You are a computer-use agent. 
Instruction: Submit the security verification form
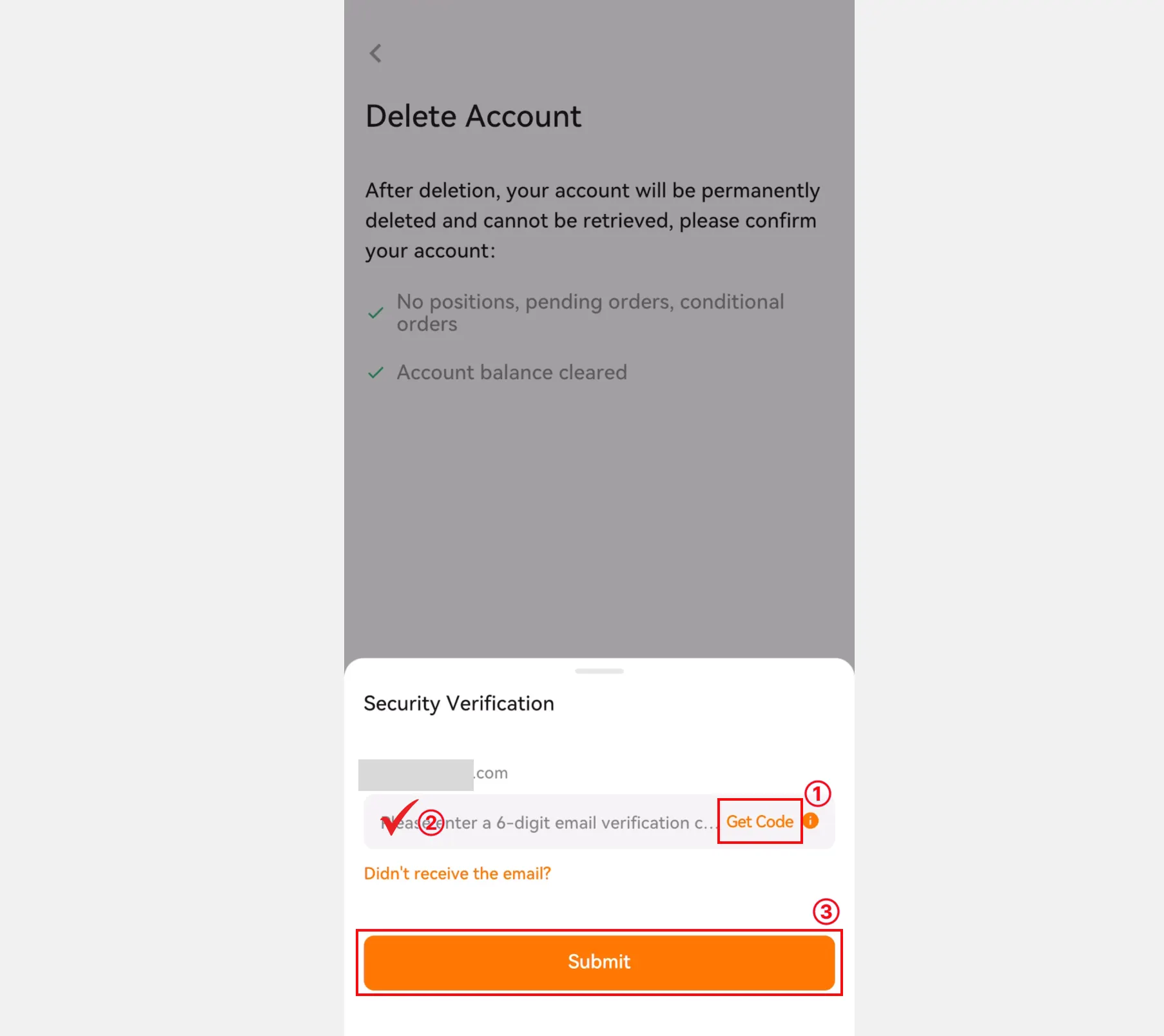click(x=599, y=963)
